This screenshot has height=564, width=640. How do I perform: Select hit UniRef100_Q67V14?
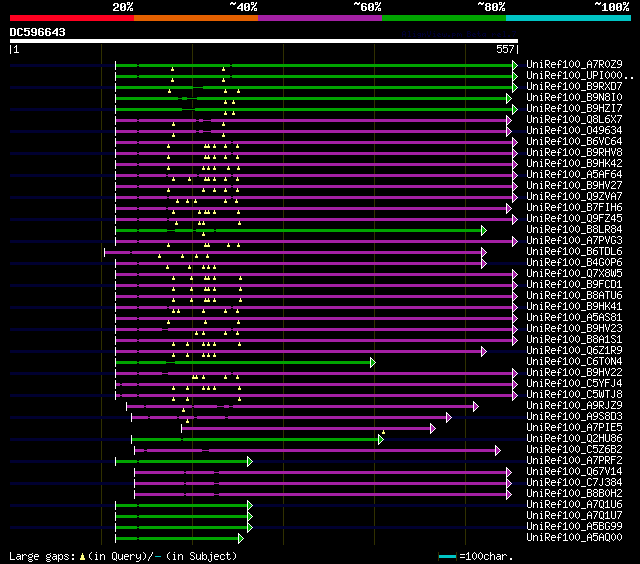[574, 472]
